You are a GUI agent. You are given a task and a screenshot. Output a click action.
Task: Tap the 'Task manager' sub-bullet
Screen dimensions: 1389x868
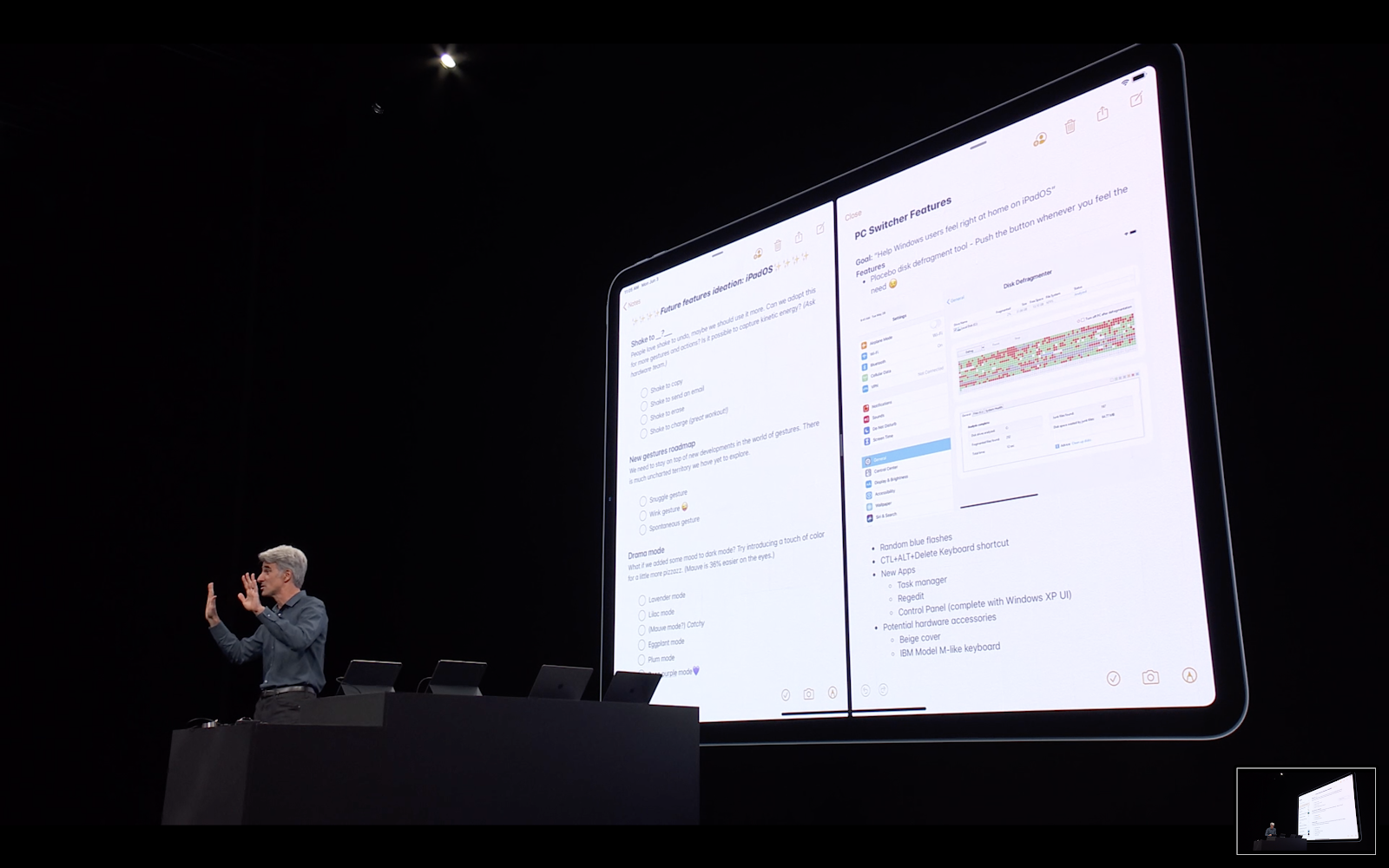(x=922, y=582)
